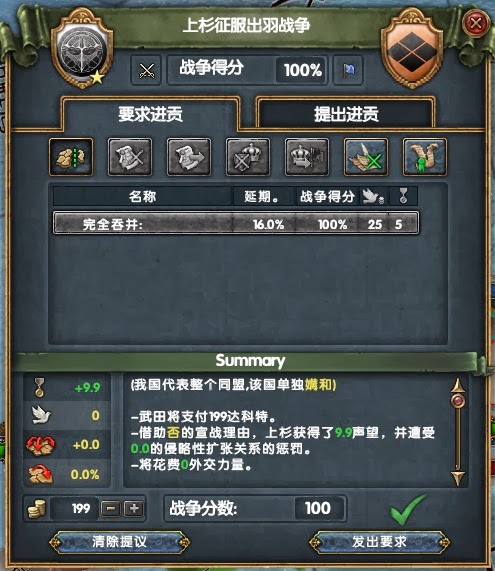Click the Uesugi silver shield emblem
Image resolution: width=495 pixels, height=571 pixels.
(82, 51)
